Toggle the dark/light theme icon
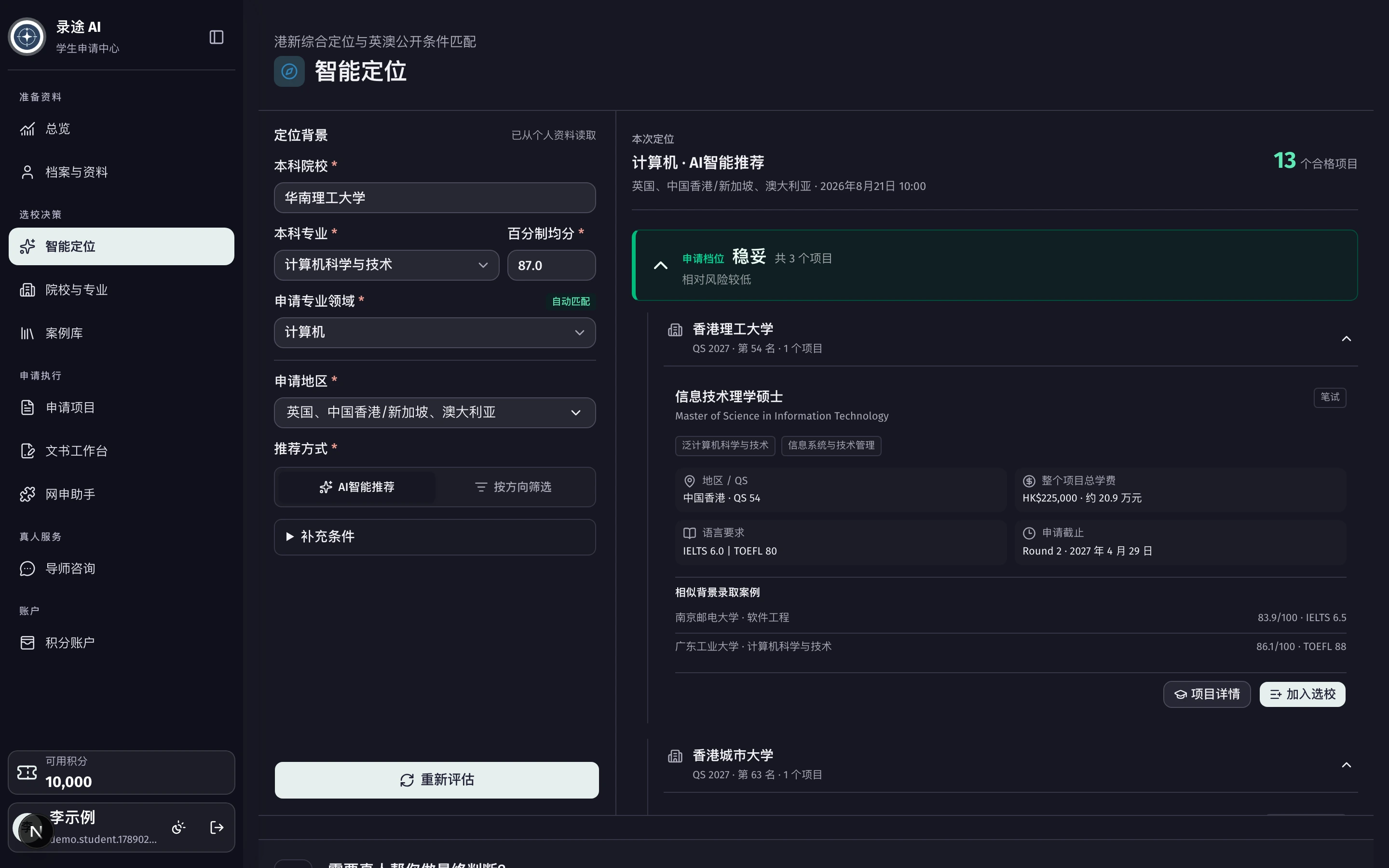 [178, 828]
